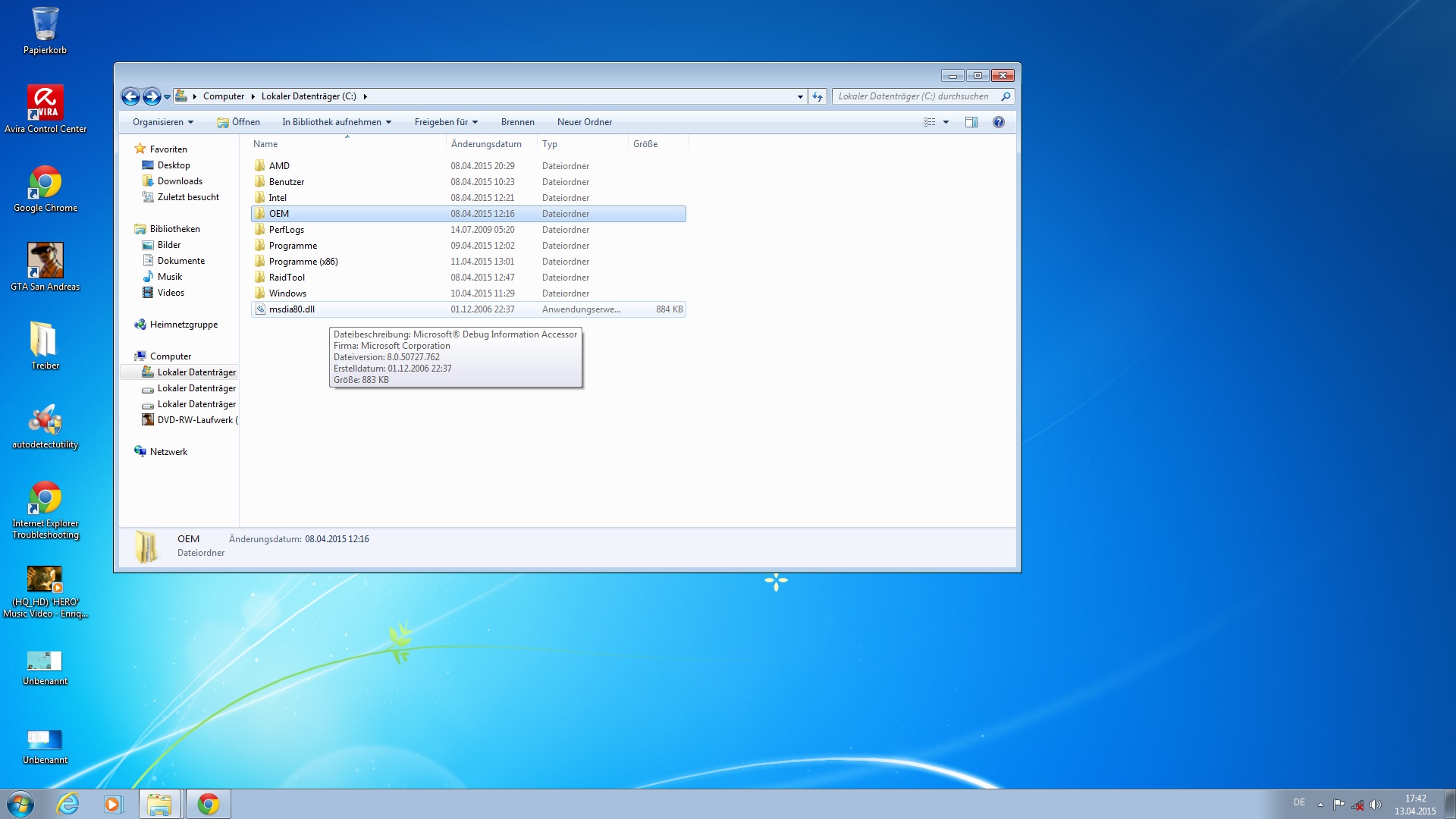
Task: Select the Benutzer folder
Action: (468, 182)
